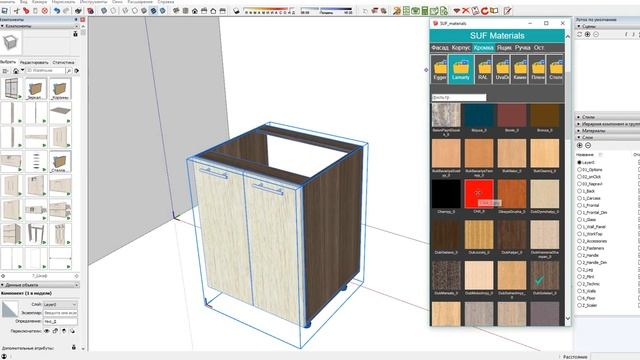Select the highlighted shaded-with-textures style icon
640x360 pixels.
pyautogui.click(x=153, y=11)
